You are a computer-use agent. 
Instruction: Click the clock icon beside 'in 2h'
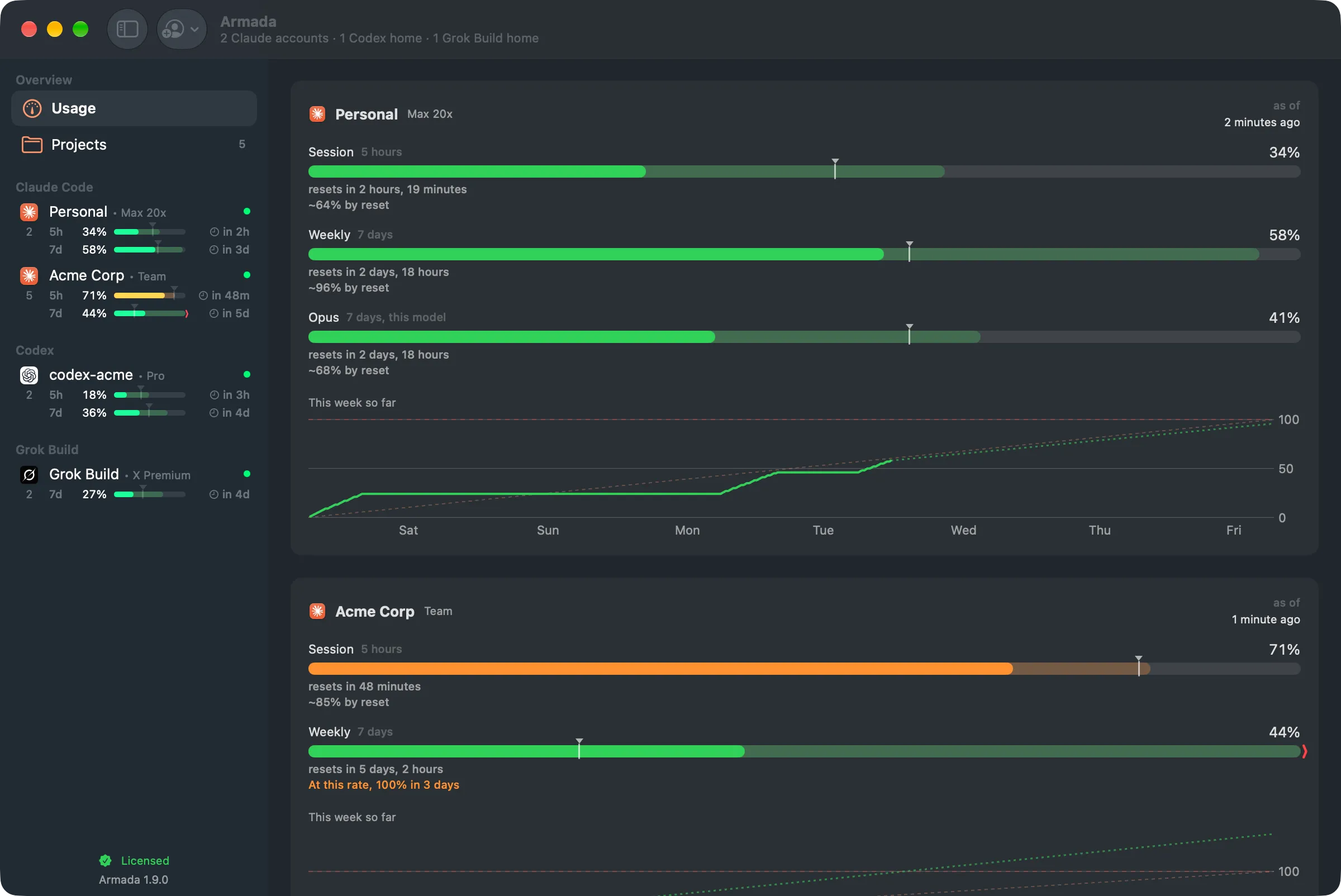tap(215, 231)
